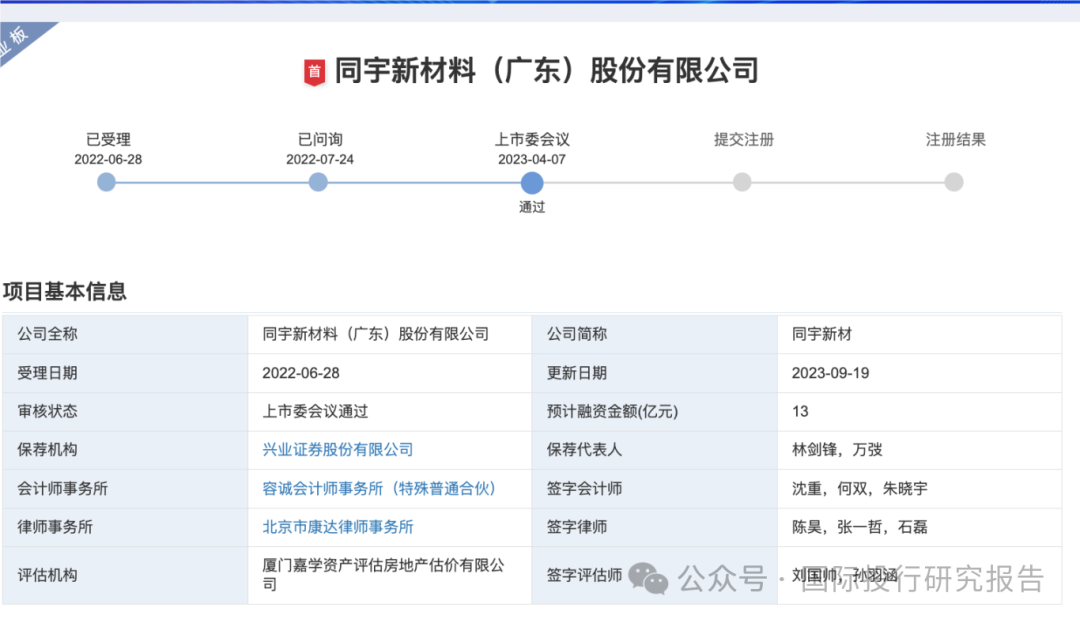Click the 律师事务所 label cell
Screen dimensions: 1080x623
(x=125, y=527)
